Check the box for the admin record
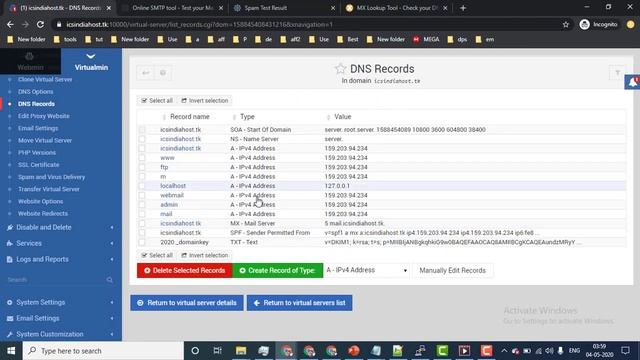This screenshot has height=360, width=640. tap(142, 204)
